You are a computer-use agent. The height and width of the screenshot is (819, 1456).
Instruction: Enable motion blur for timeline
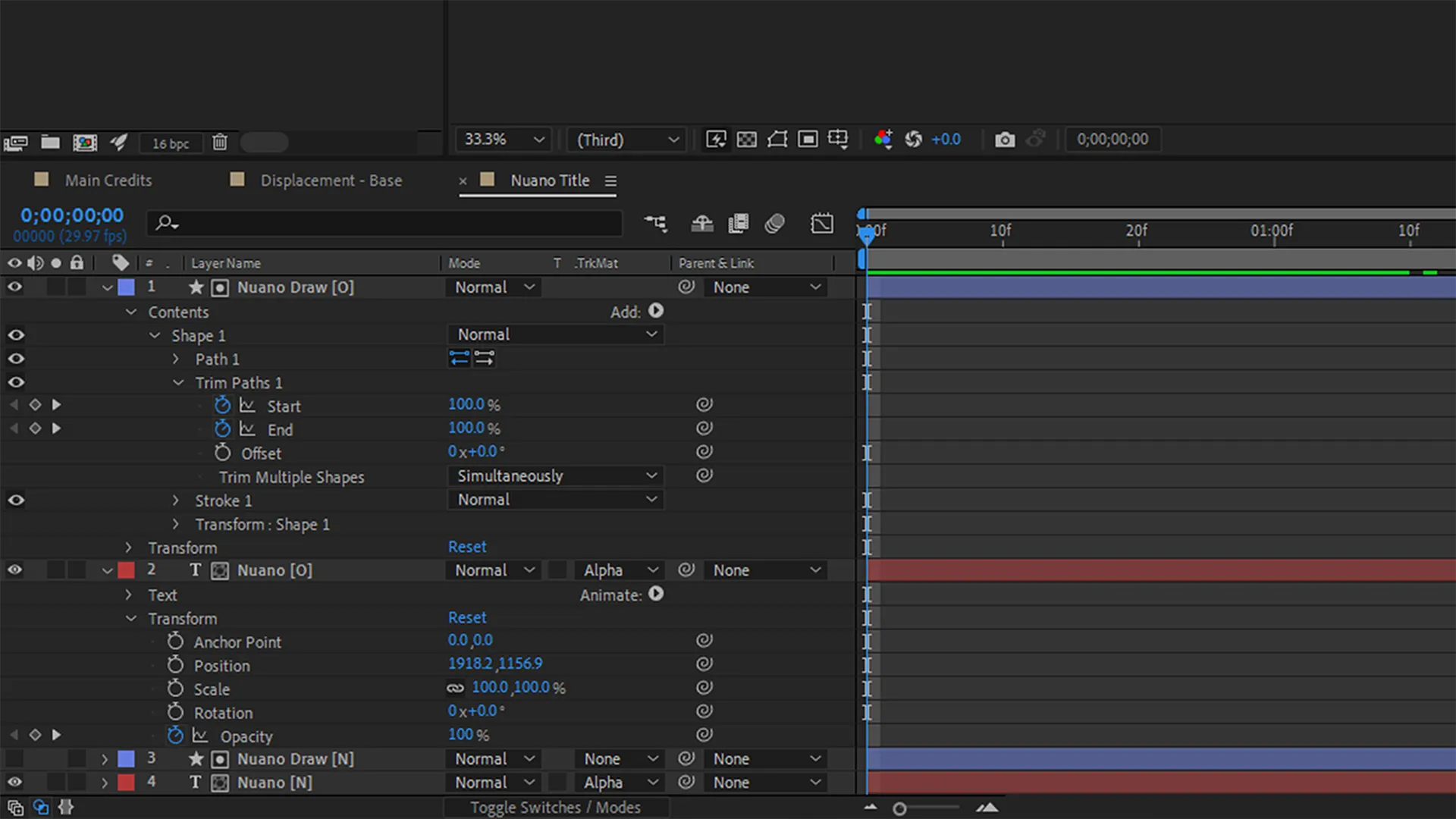point(774,224)
